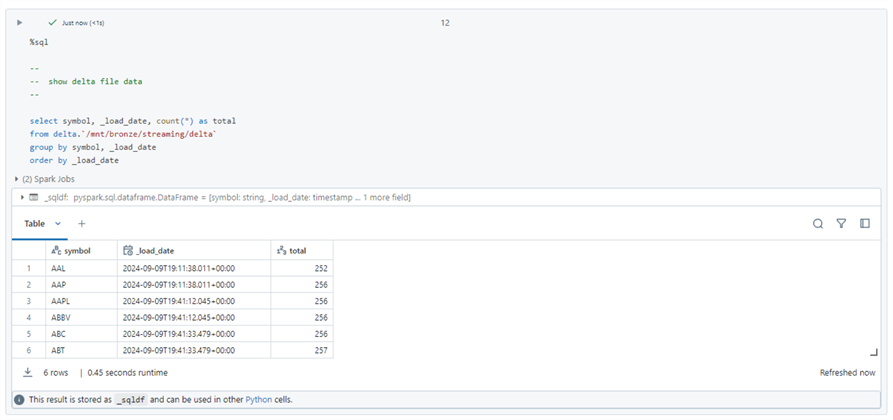Search the results table
Viewport: 893px width, 420px height.
[x=818, y=224]
